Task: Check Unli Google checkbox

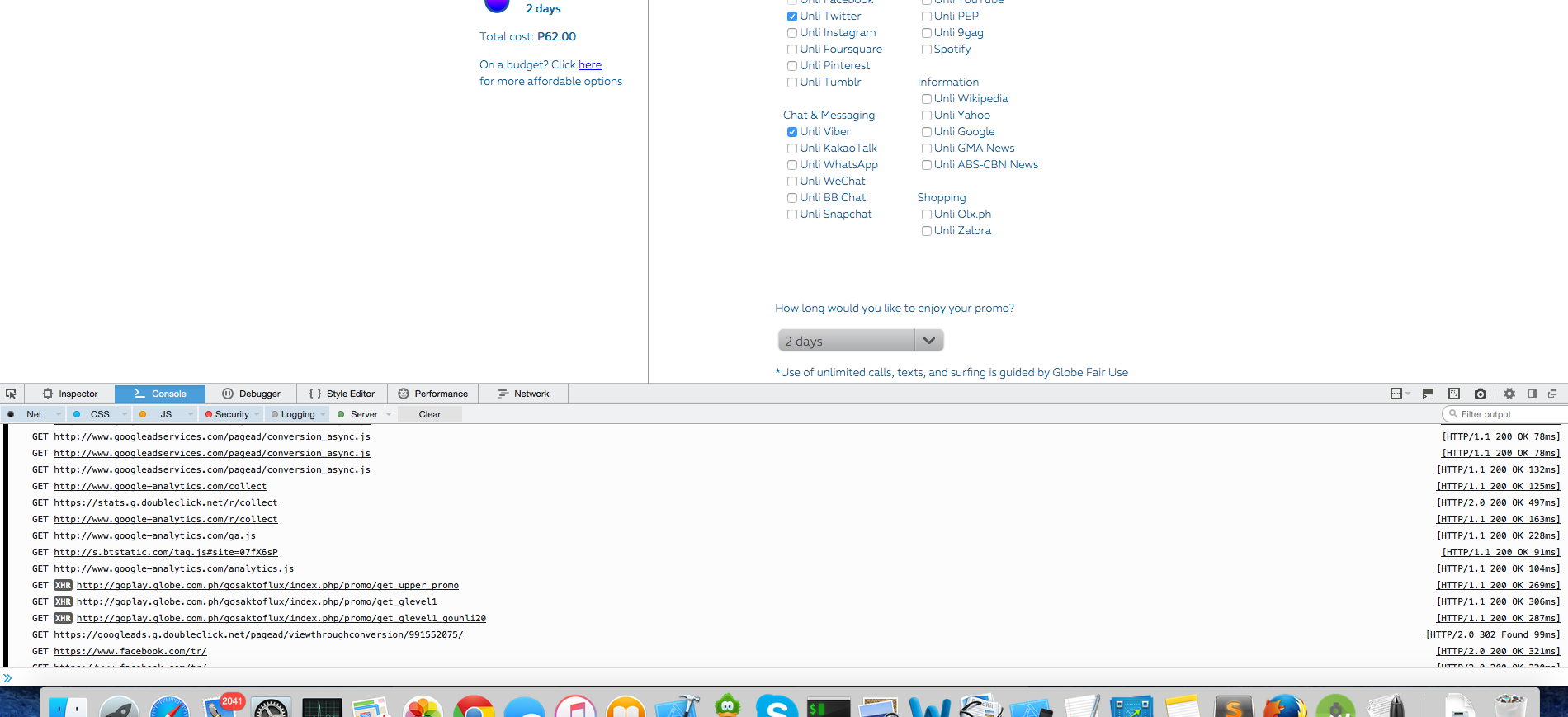Action: tap(927, 132)
